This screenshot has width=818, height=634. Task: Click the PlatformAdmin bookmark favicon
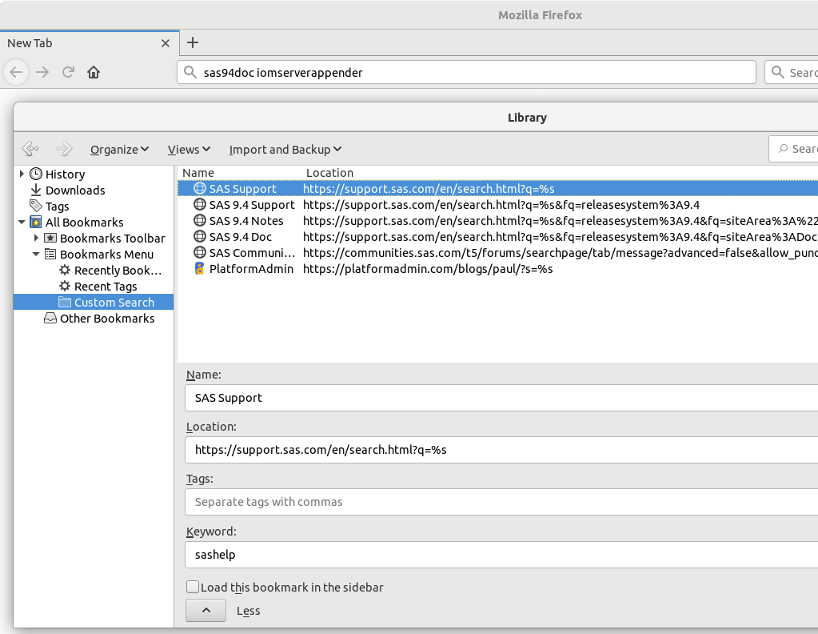pos(198,268)
